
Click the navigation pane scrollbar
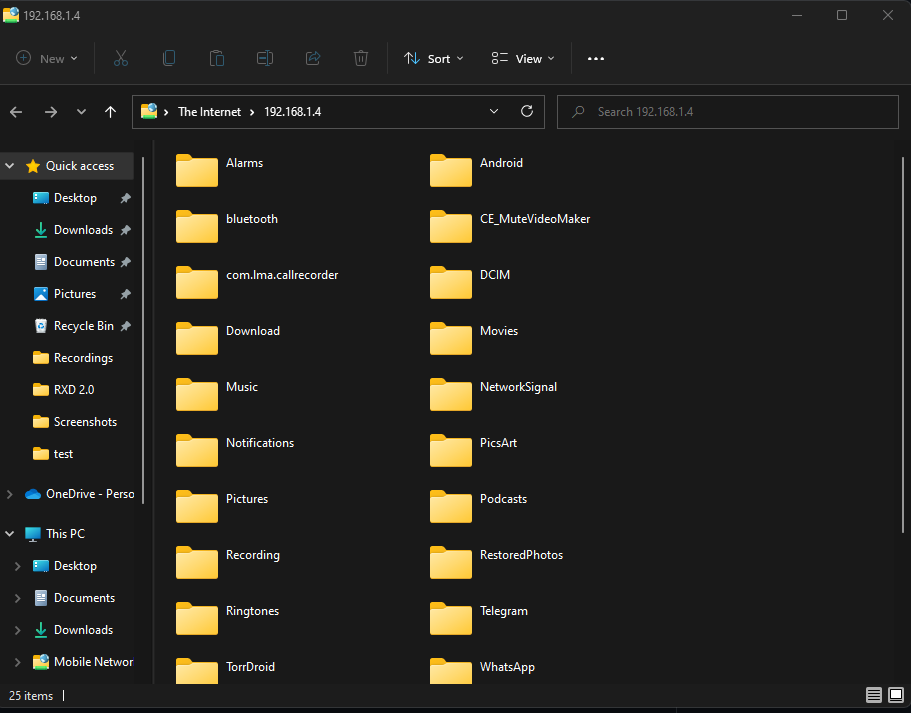pos(143,330)
